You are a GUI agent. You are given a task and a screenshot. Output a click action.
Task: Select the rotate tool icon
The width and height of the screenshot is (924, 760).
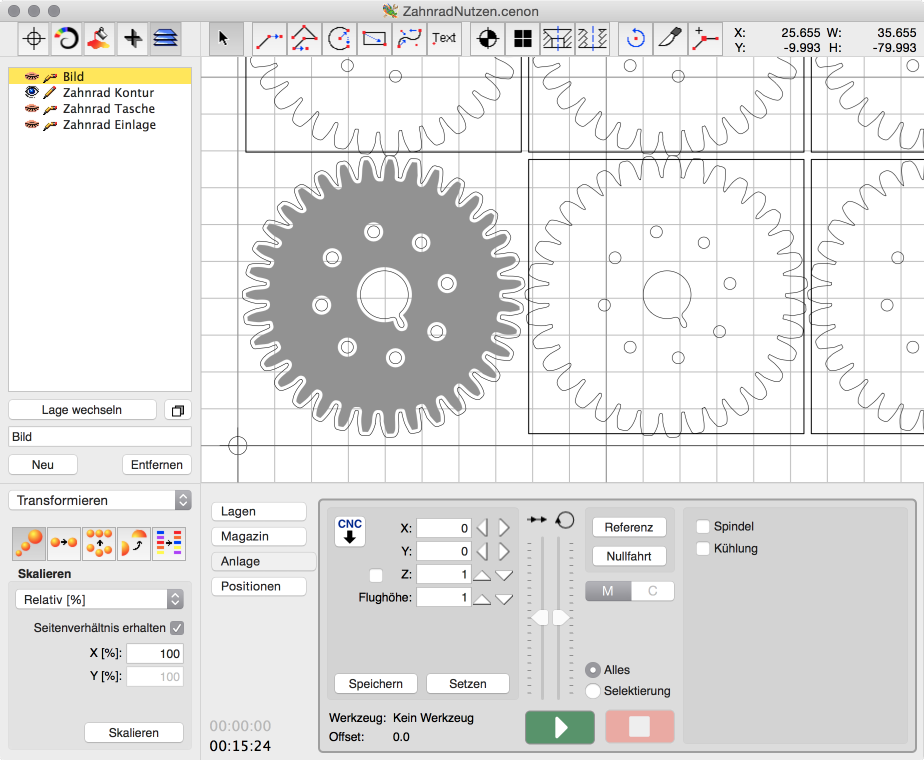635,39
